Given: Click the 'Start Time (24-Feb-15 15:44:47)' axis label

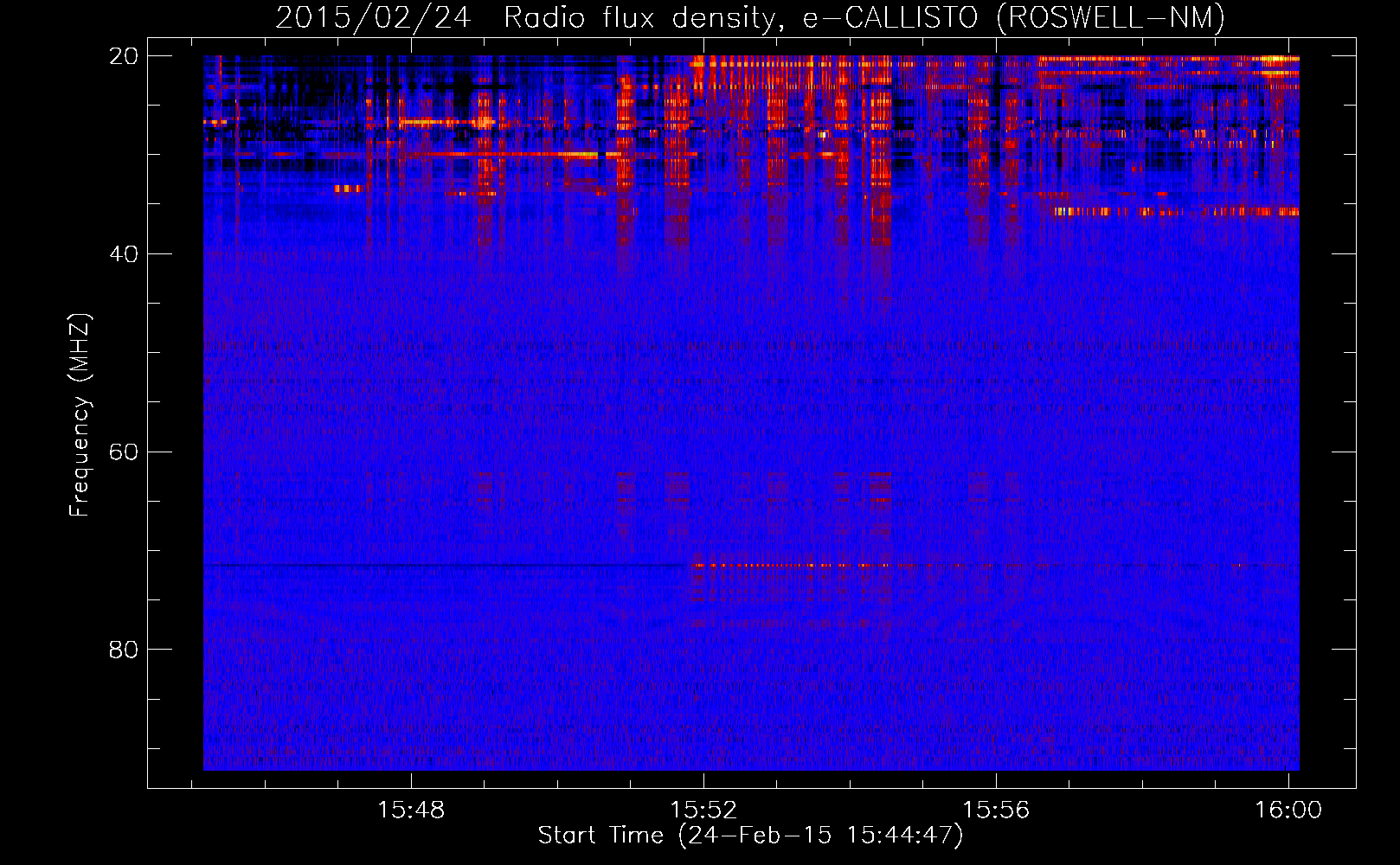Looking at the screenshot, I should click(x=750, y=836).
